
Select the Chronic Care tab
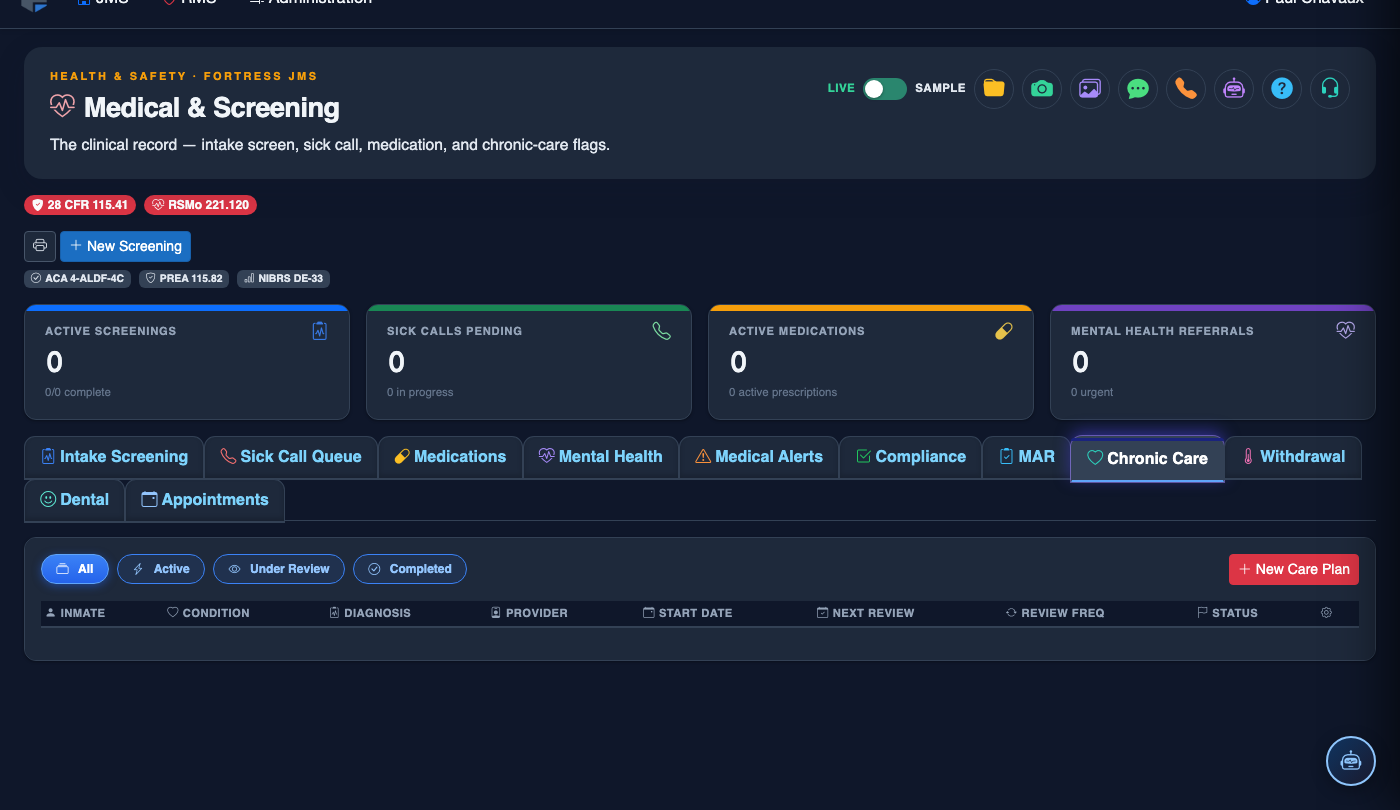pos(1147,459)
